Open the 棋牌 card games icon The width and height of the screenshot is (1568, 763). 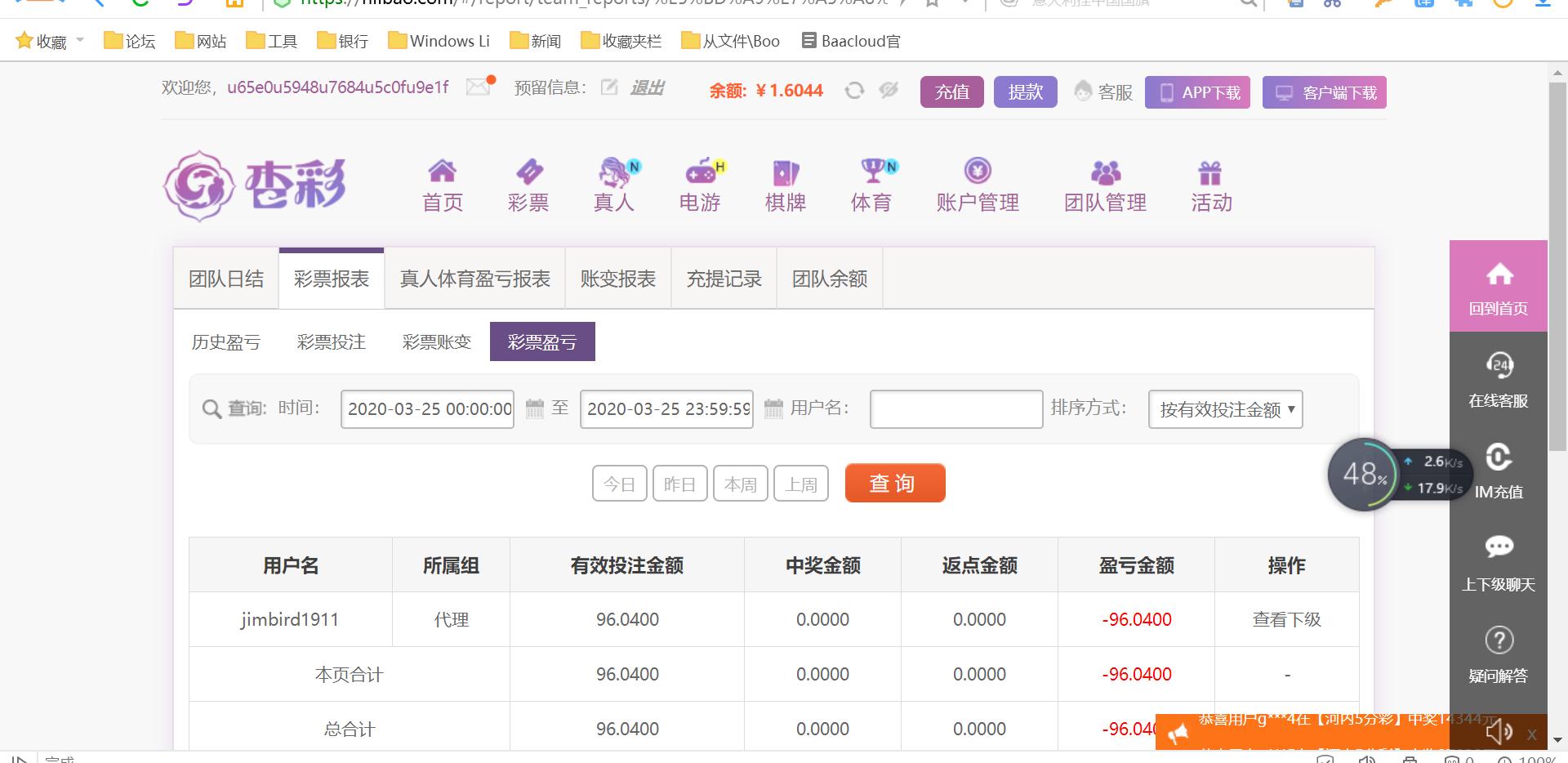(x=786, y=172)
